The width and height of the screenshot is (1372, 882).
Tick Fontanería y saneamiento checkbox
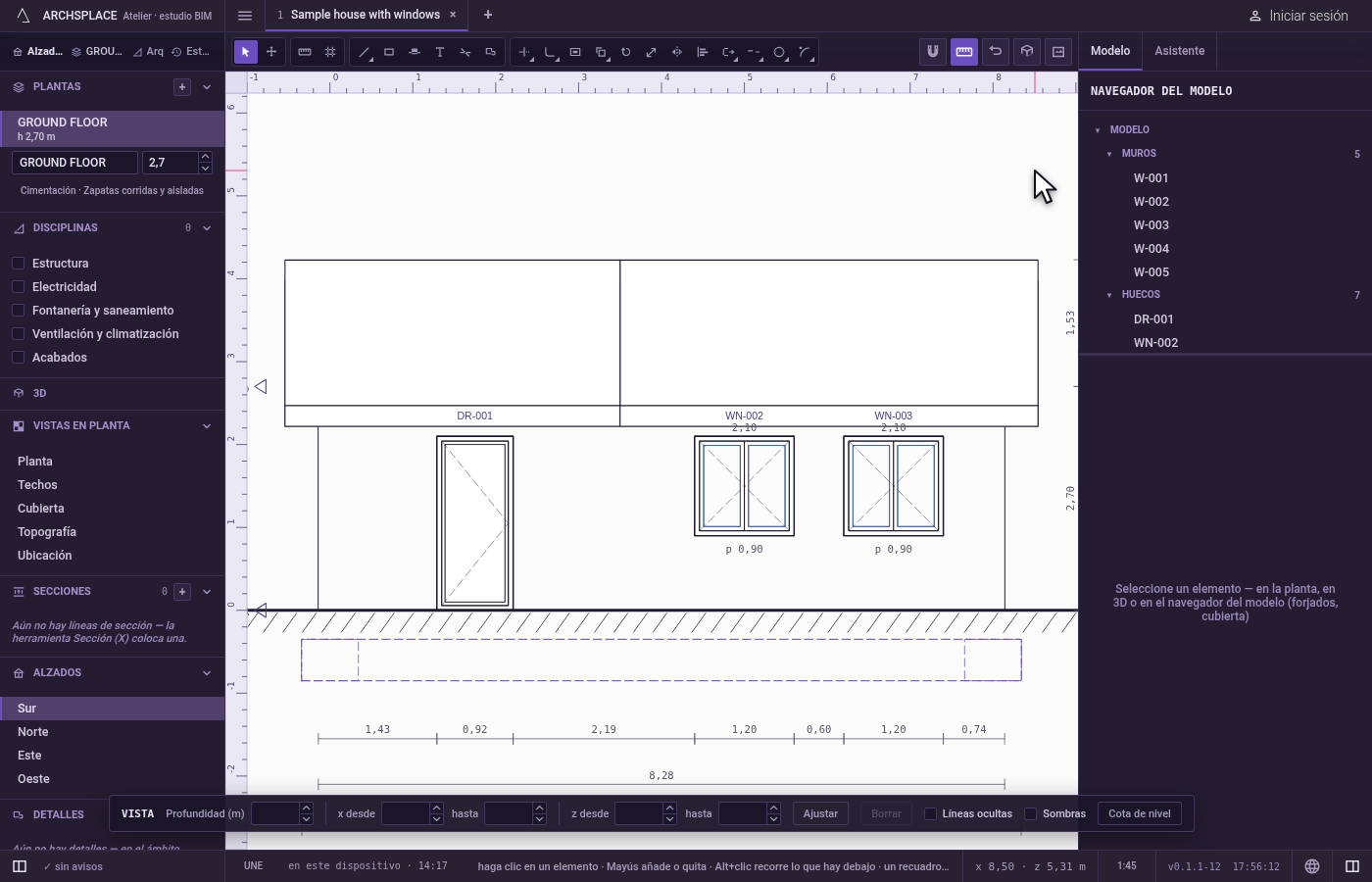19,311
